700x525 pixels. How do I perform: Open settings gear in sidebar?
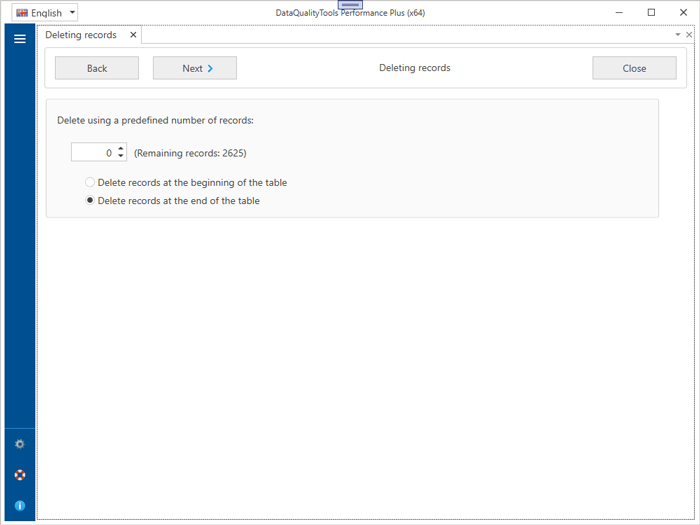(20, 444)
